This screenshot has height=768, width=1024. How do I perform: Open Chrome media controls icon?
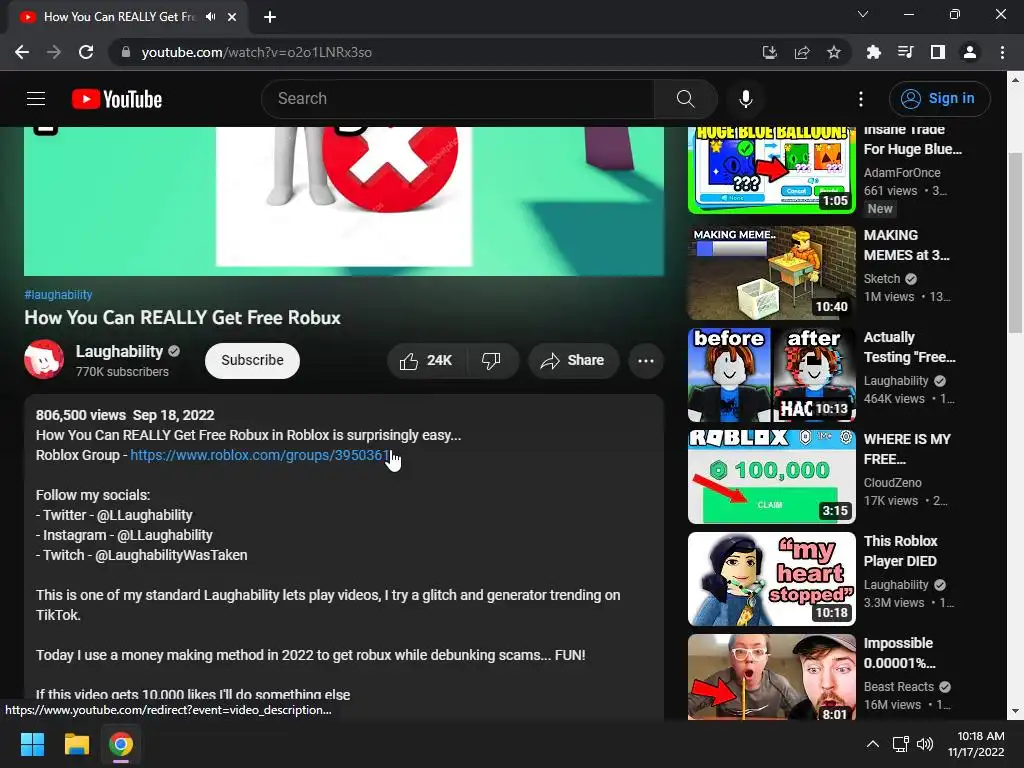[906, 52]
